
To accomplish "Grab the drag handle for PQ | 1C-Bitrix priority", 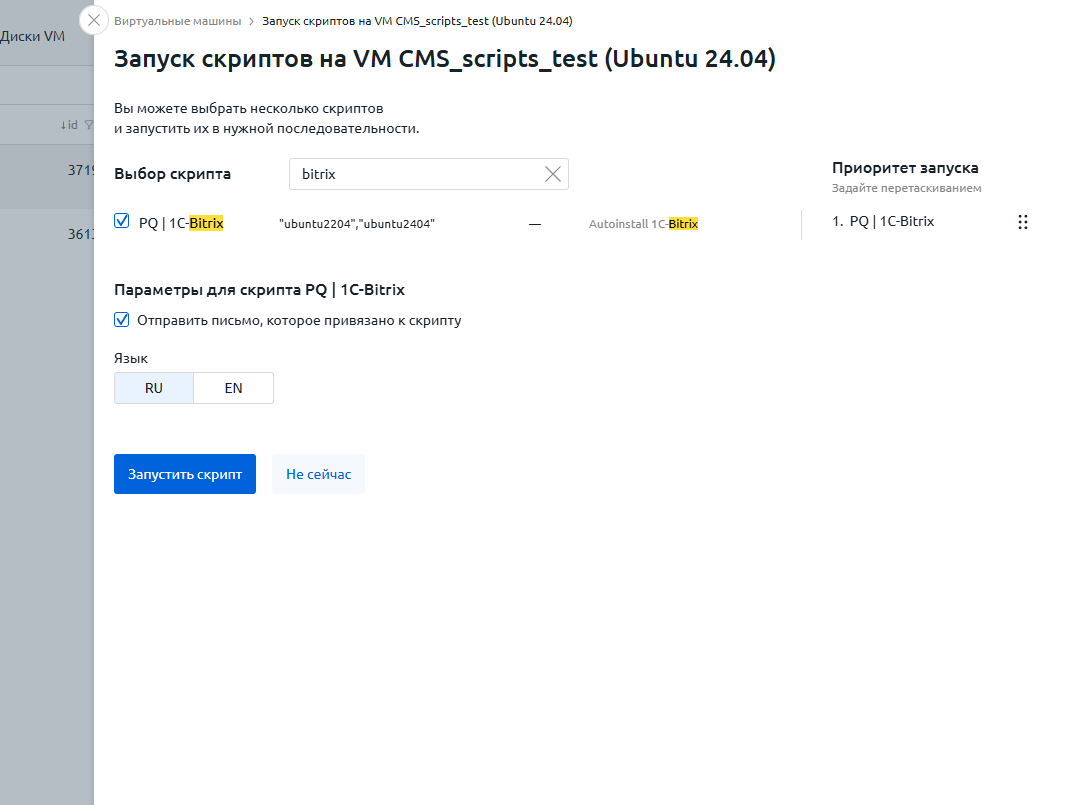I will (1022, 222).
